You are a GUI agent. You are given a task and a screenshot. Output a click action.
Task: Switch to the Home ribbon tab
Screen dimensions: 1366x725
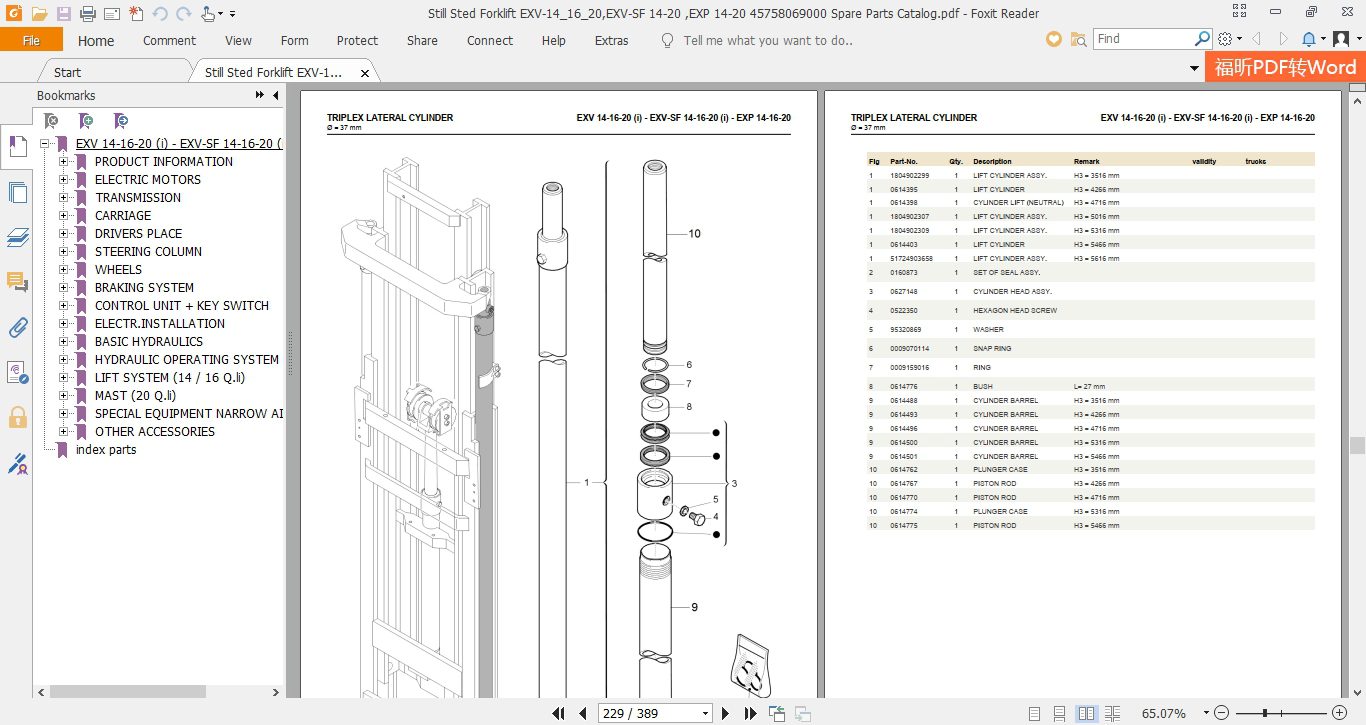click(96, 41)
